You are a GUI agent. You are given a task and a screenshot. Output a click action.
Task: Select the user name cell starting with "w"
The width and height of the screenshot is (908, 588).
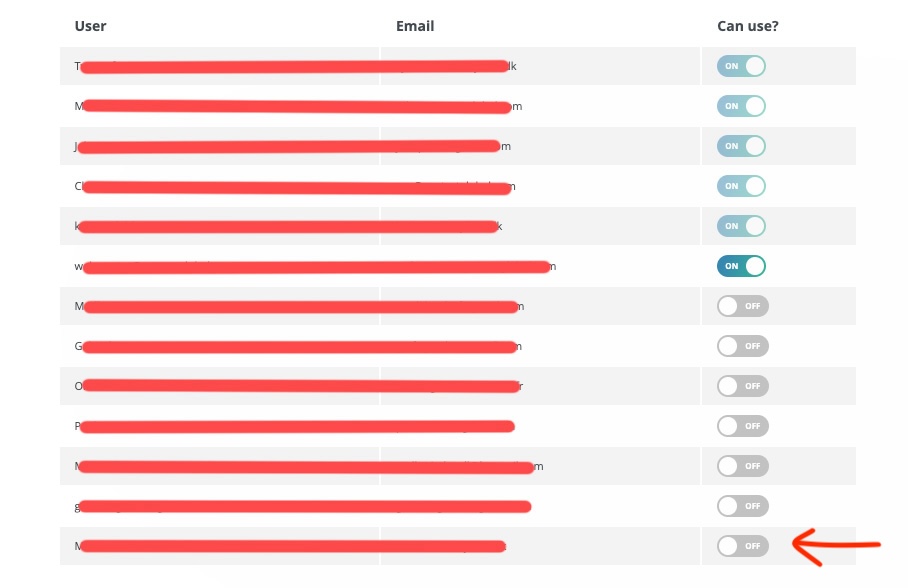219,266
